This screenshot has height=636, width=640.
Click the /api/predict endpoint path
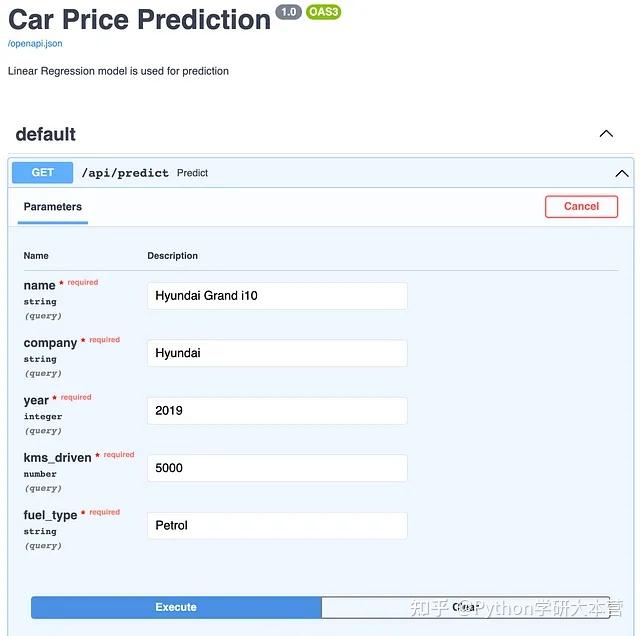pyautogui.click(x=125, y=173)
